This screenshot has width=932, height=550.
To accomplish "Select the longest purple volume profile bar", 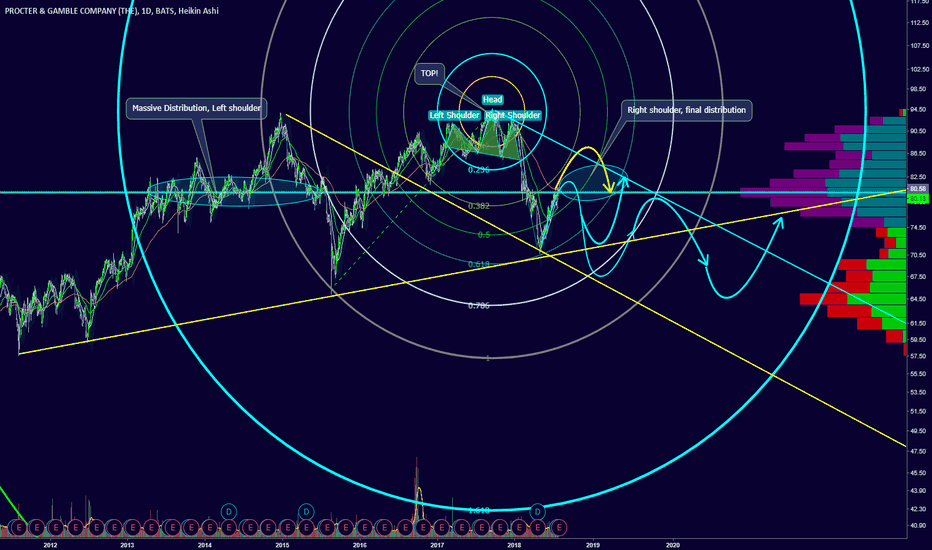I will pyautogui.click(x=783, y=192).
